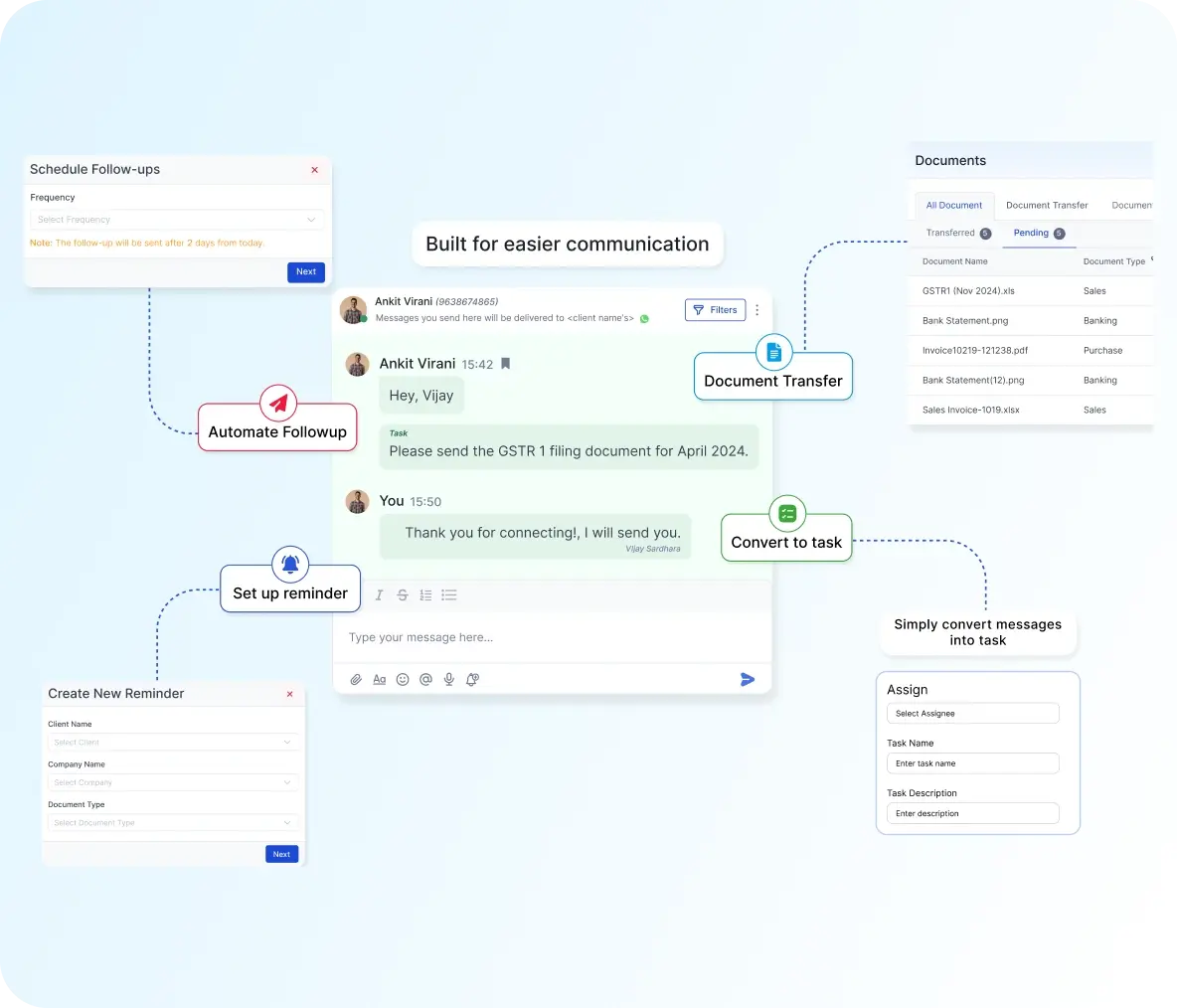Toggle italic text formatting
1177x1008 pixels.
click(x=379, y=595)
